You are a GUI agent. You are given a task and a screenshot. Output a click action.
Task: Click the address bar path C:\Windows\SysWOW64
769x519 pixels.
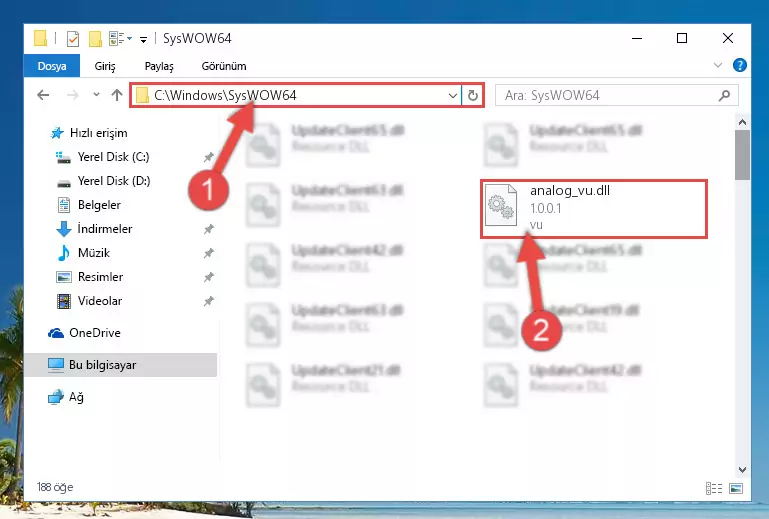click(x=225, y=95)
